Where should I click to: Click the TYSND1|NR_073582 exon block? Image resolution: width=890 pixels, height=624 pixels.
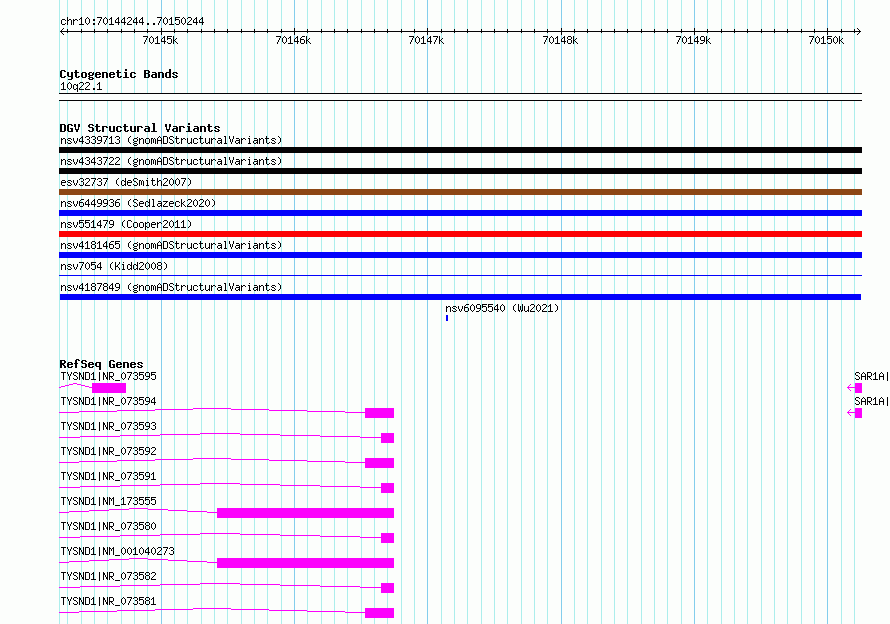point(387,588)
